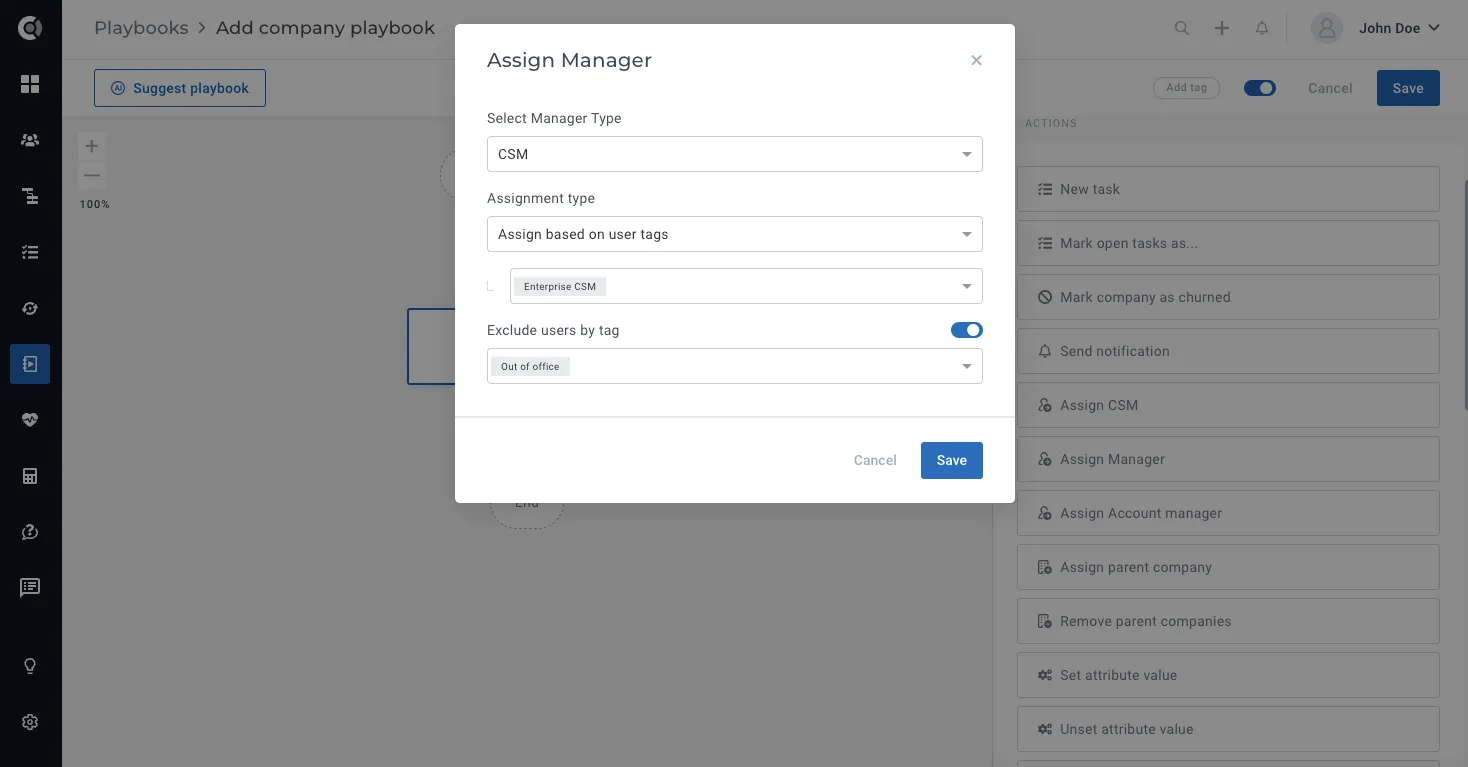Open the playbooks icon in sidebar
The width and height of the screenshot is (1468, 767).
(30, 364)
